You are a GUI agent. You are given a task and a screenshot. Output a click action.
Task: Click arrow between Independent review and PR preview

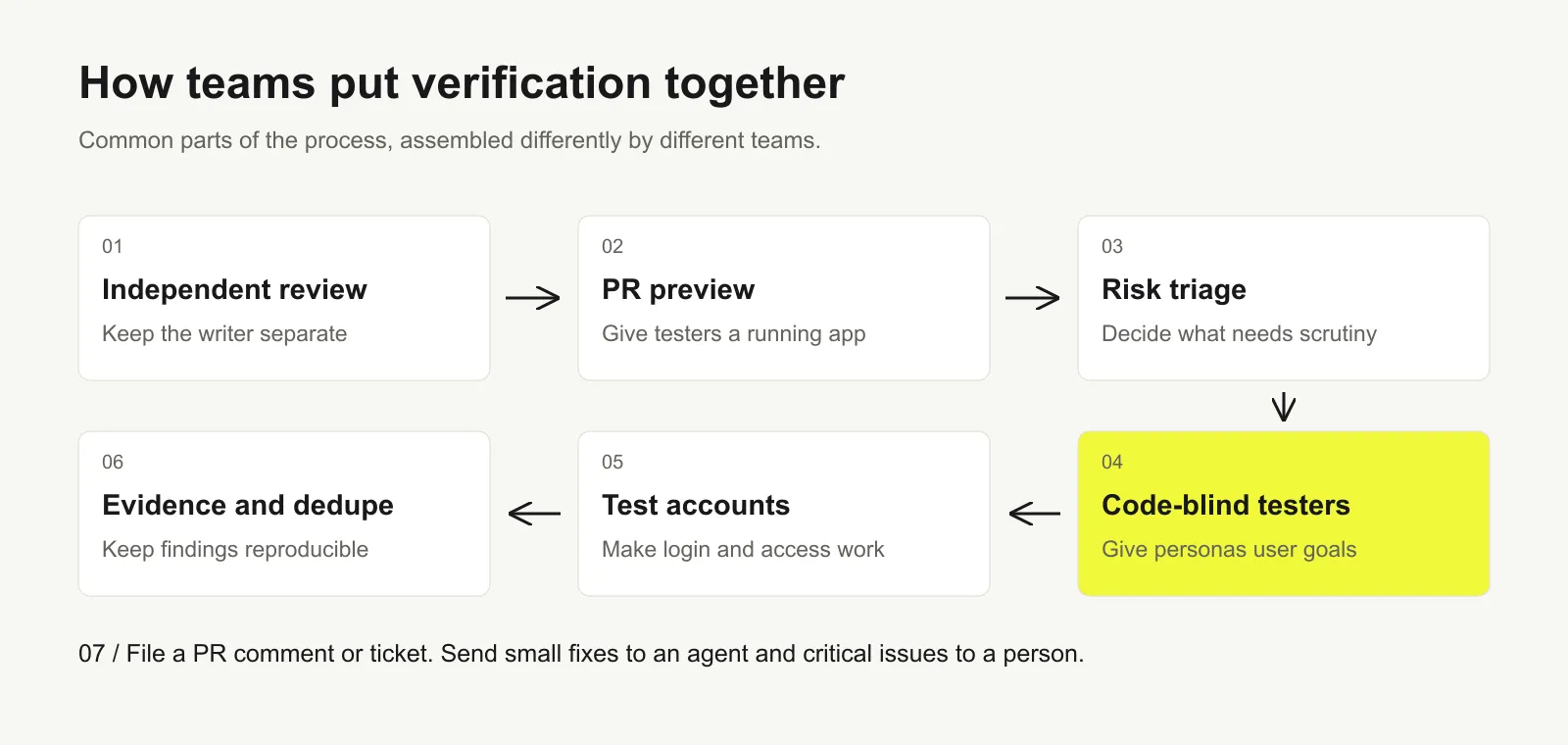pyautogui.click(x=533, y=298)
